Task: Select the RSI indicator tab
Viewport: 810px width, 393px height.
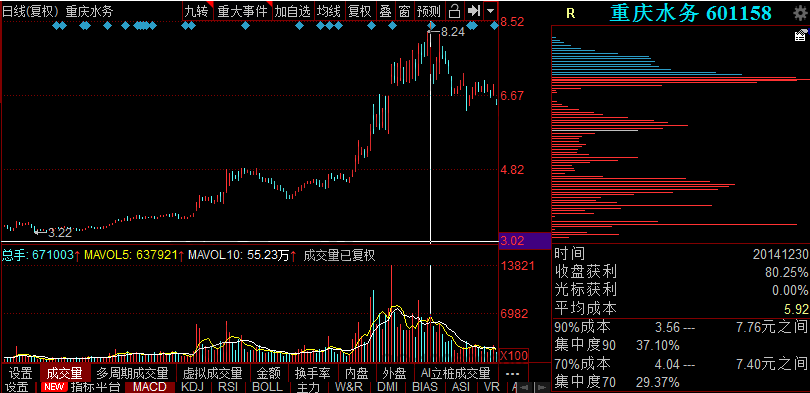Action: tap(228, 387)
